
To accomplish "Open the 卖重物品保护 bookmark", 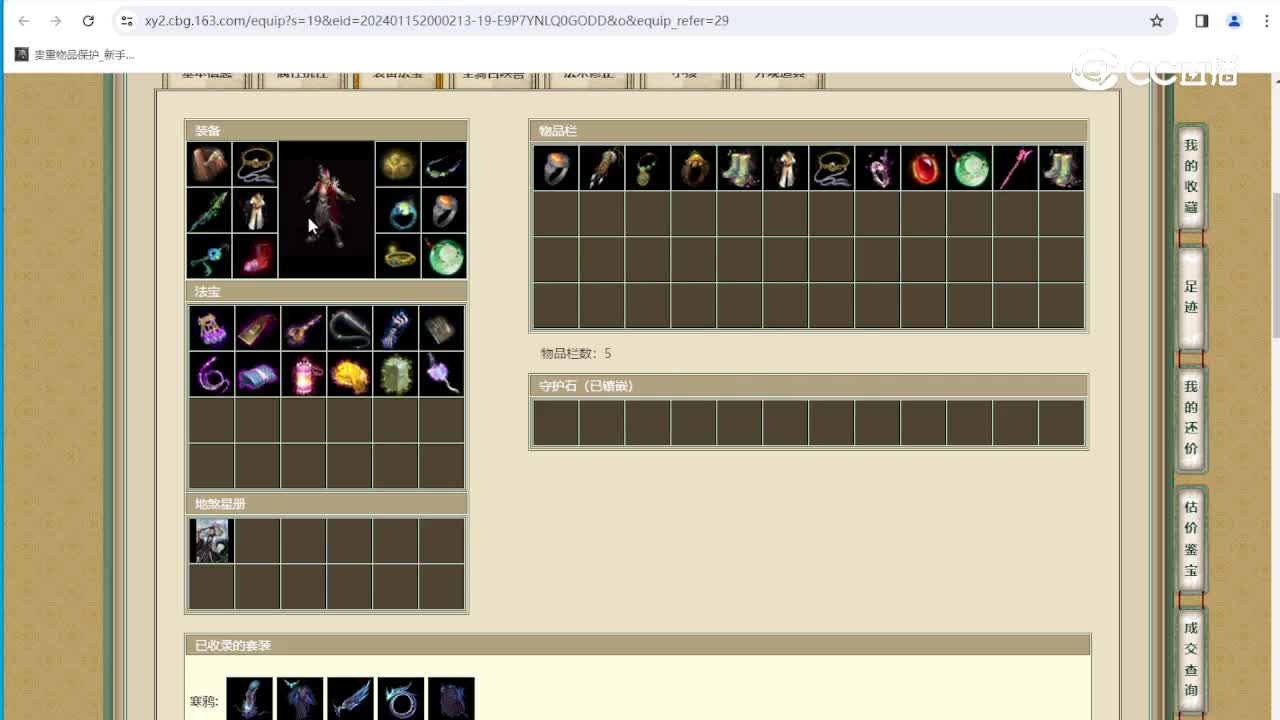I will [75, 55].
